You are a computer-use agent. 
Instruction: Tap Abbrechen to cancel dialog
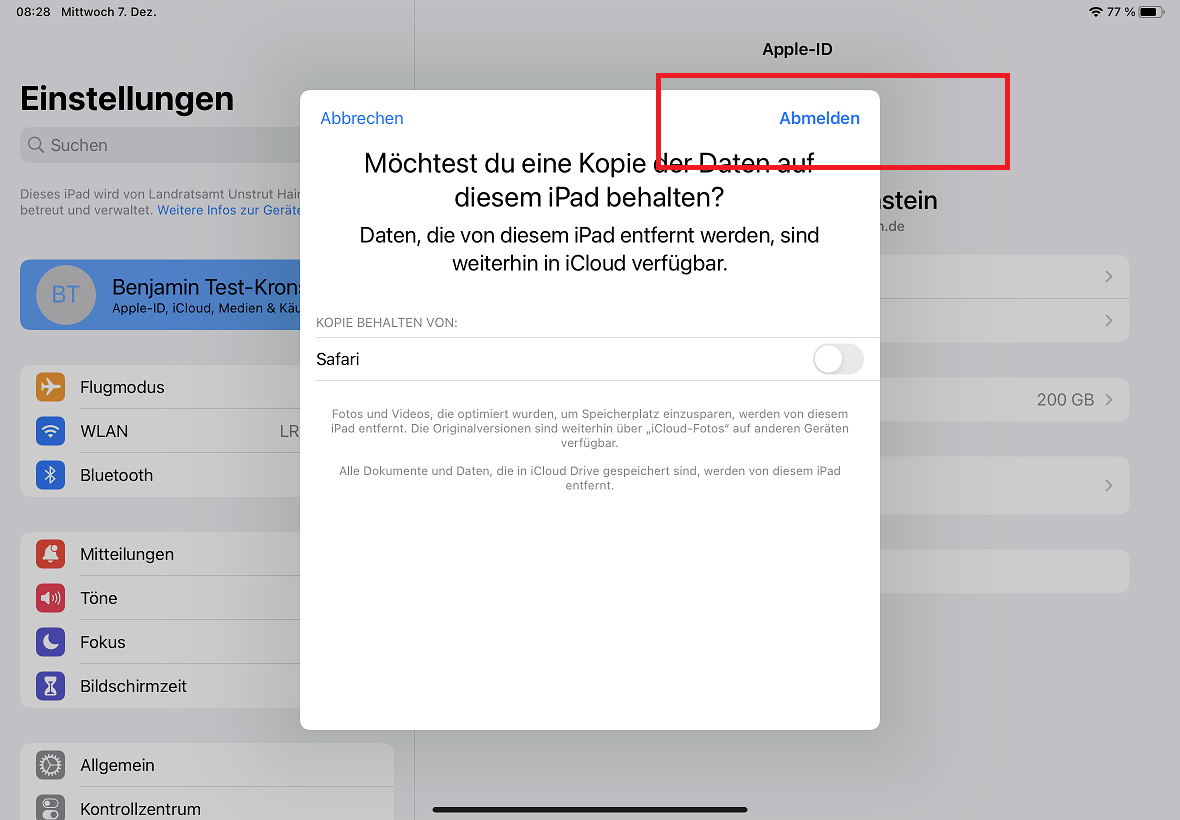coord(362,118)
